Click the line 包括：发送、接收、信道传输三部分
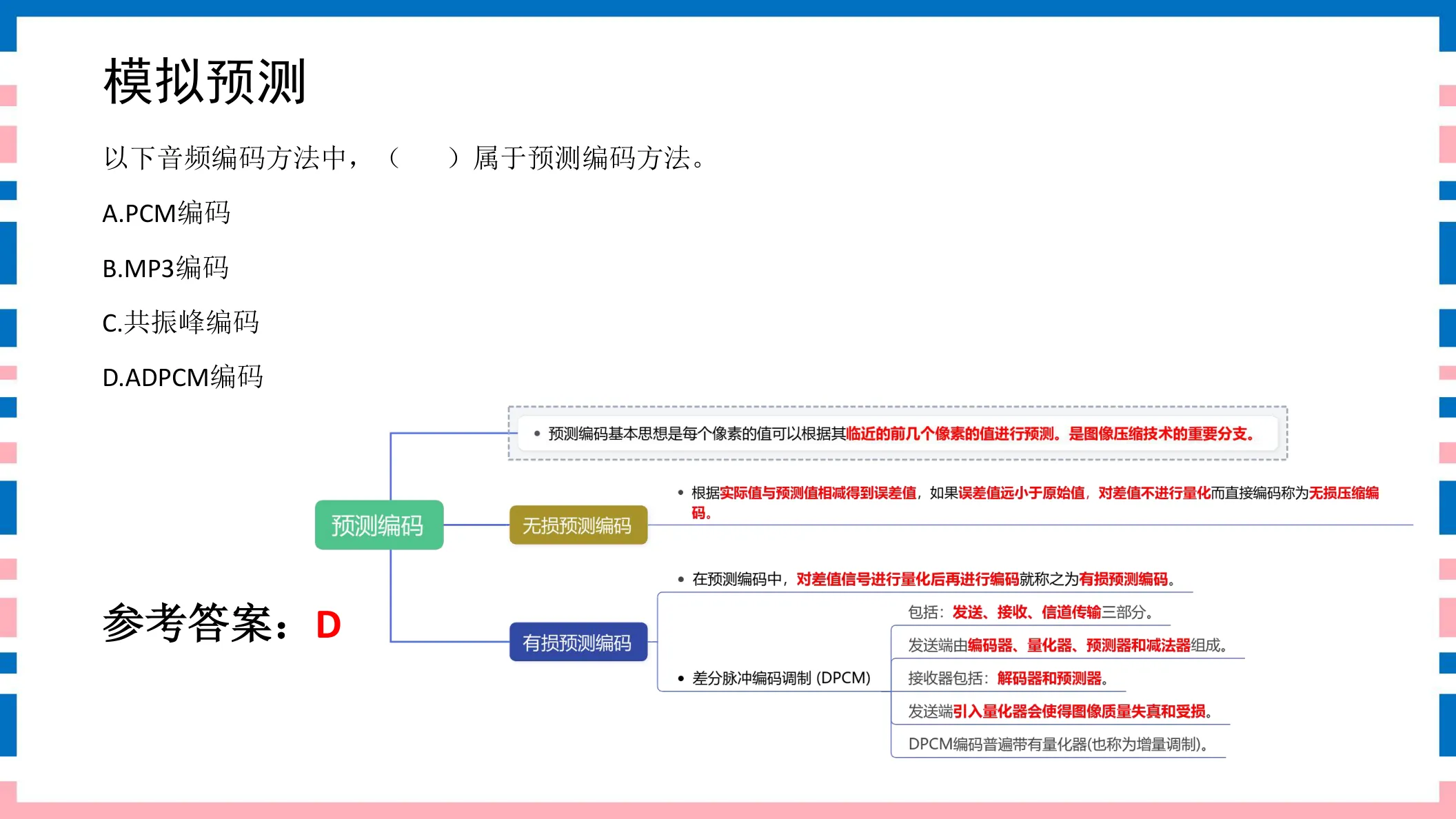The image size is (1456, 819). click(x=1031, y=612)
